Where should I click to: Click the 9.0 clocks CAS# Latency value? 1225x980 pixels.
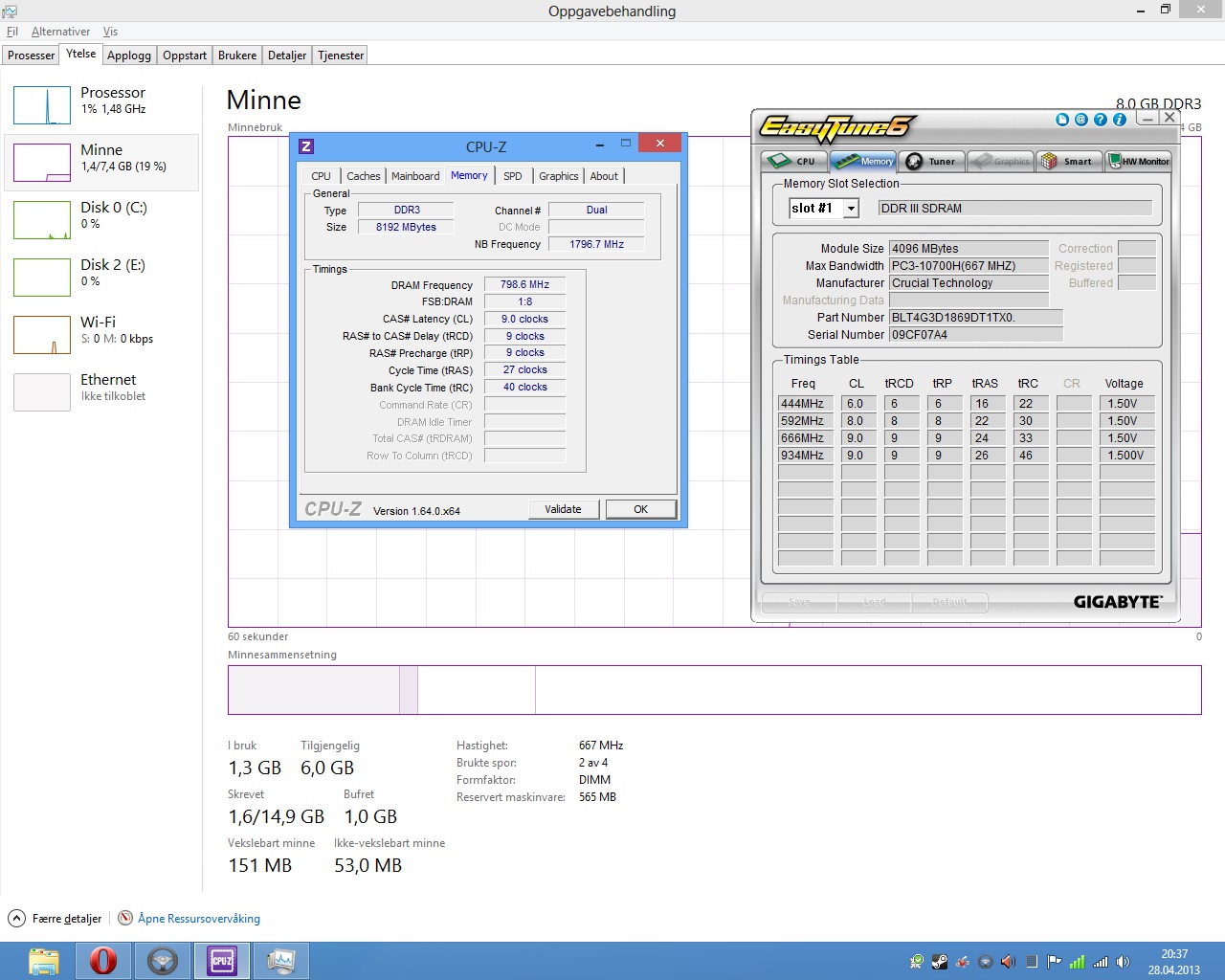(524, 319)
